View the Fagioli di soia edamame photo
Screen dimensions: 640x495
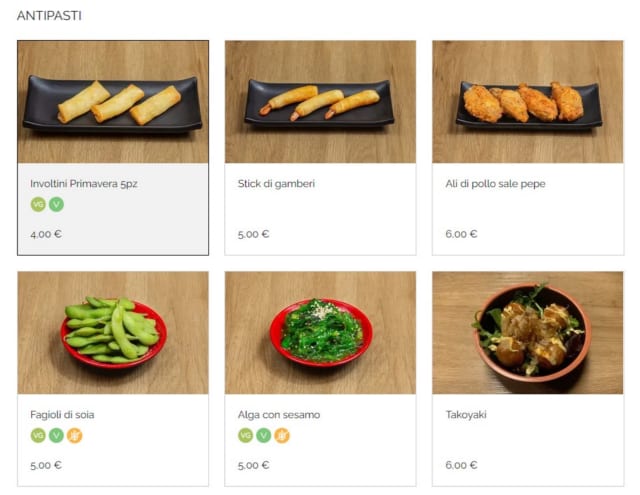click(x=113, y=333)
